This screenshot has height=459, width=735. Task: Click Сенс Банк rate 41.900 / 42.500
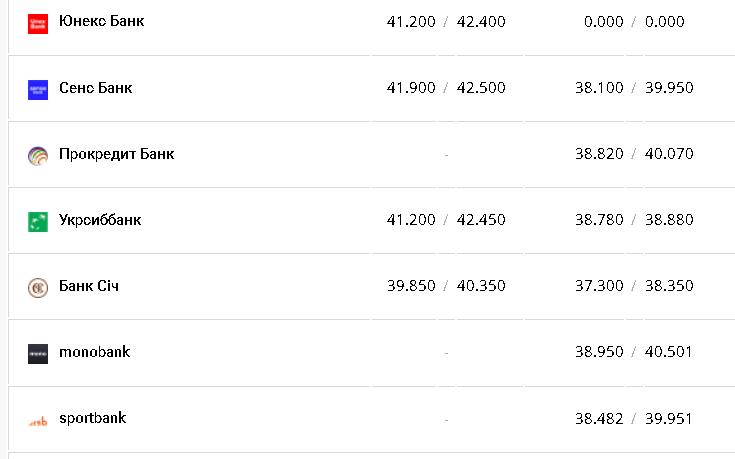(x=446, y=88)
